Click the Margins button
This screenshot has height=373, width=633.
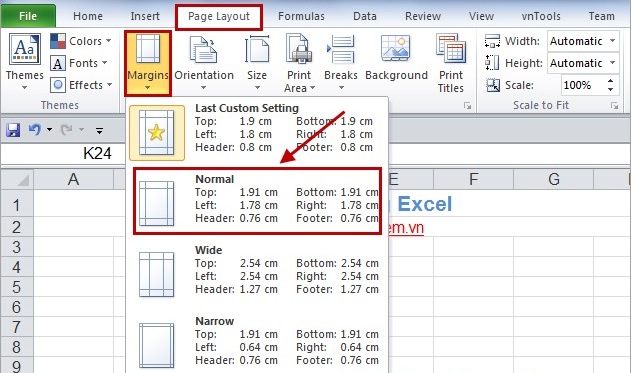tap(148, 63)
